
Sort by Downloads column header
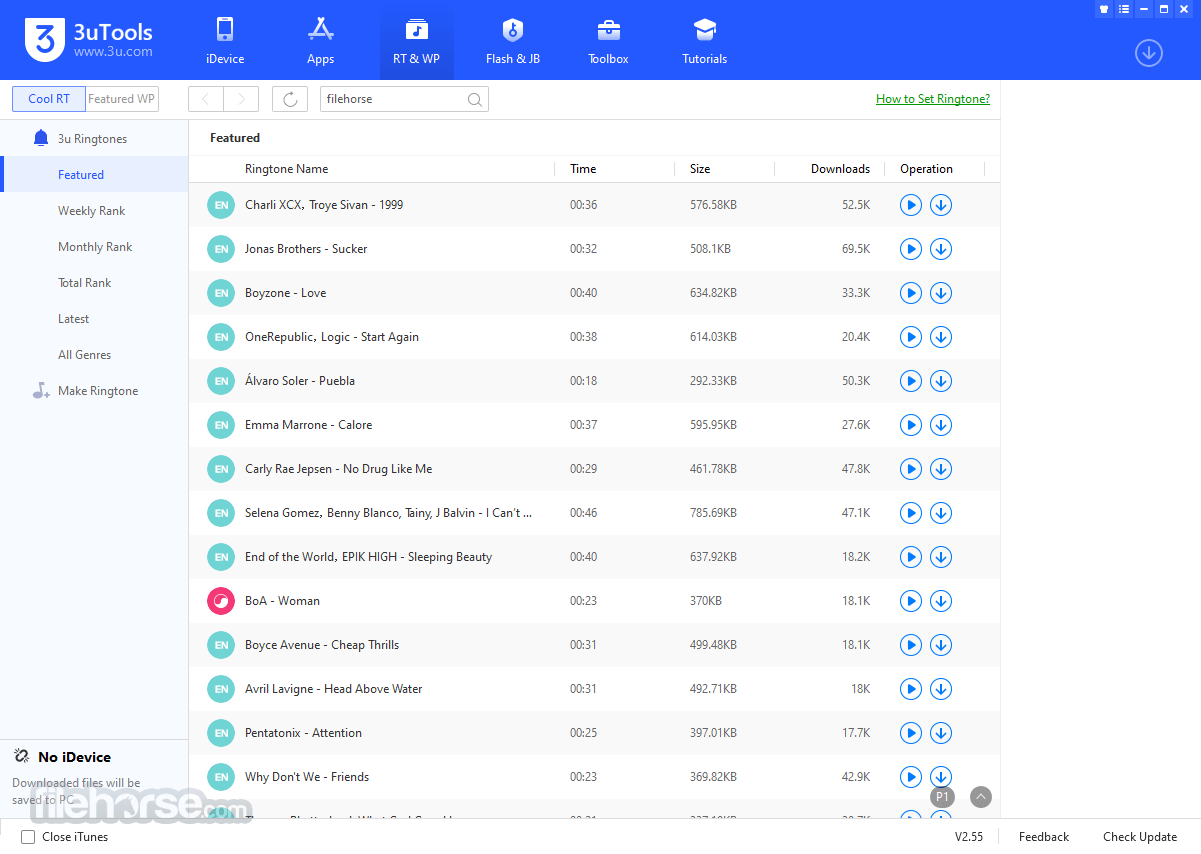[840, 169]
